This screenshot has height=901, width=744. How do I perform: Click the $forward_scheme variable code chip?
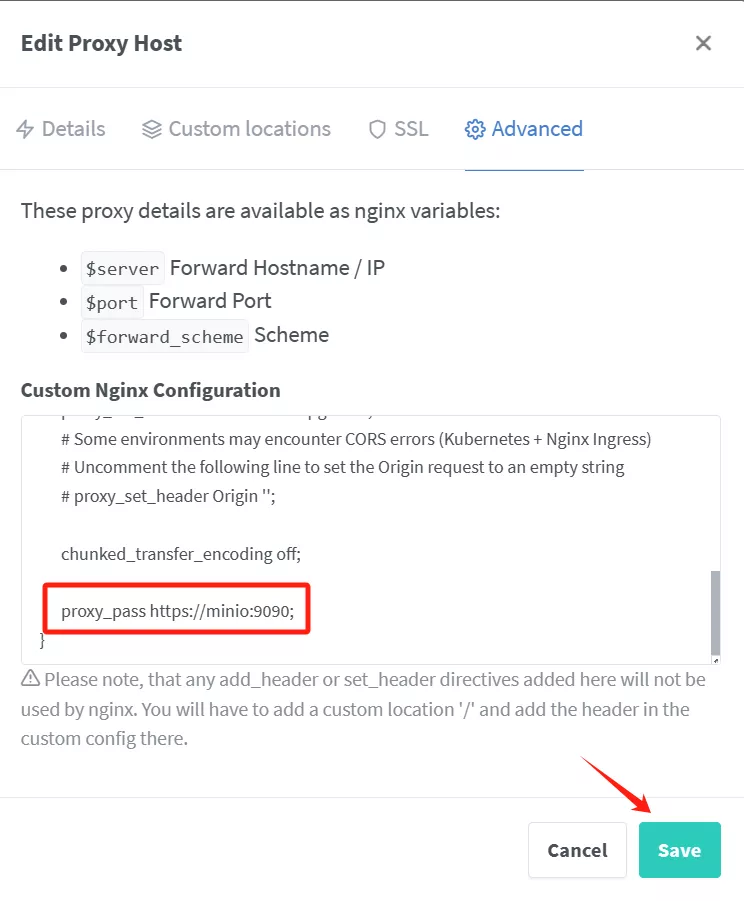[x=164, y=337]
